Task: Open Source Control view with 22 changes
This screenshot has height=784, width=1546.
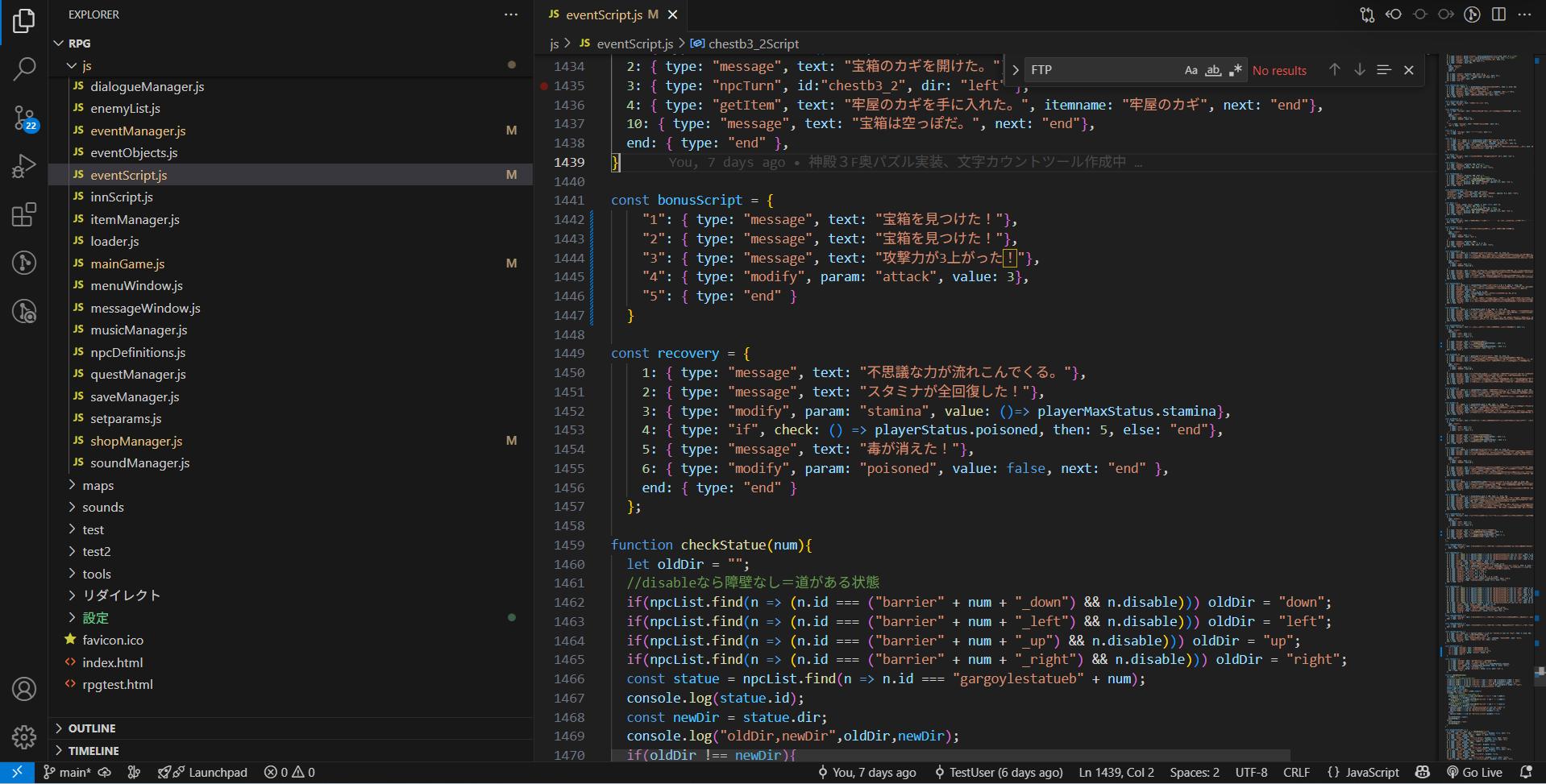Action: 24,118
